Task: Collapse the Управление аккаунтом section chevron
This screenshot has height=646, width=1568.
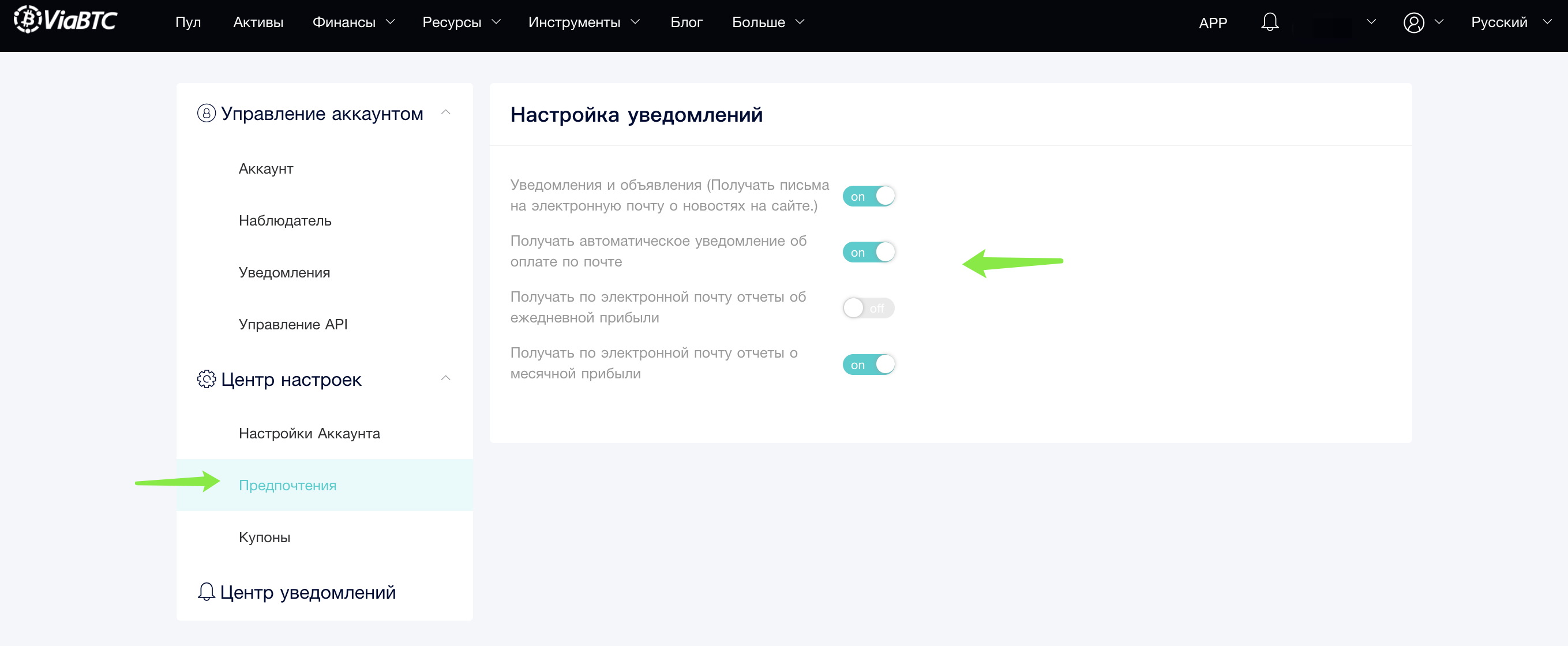Action: pos(445,112)
